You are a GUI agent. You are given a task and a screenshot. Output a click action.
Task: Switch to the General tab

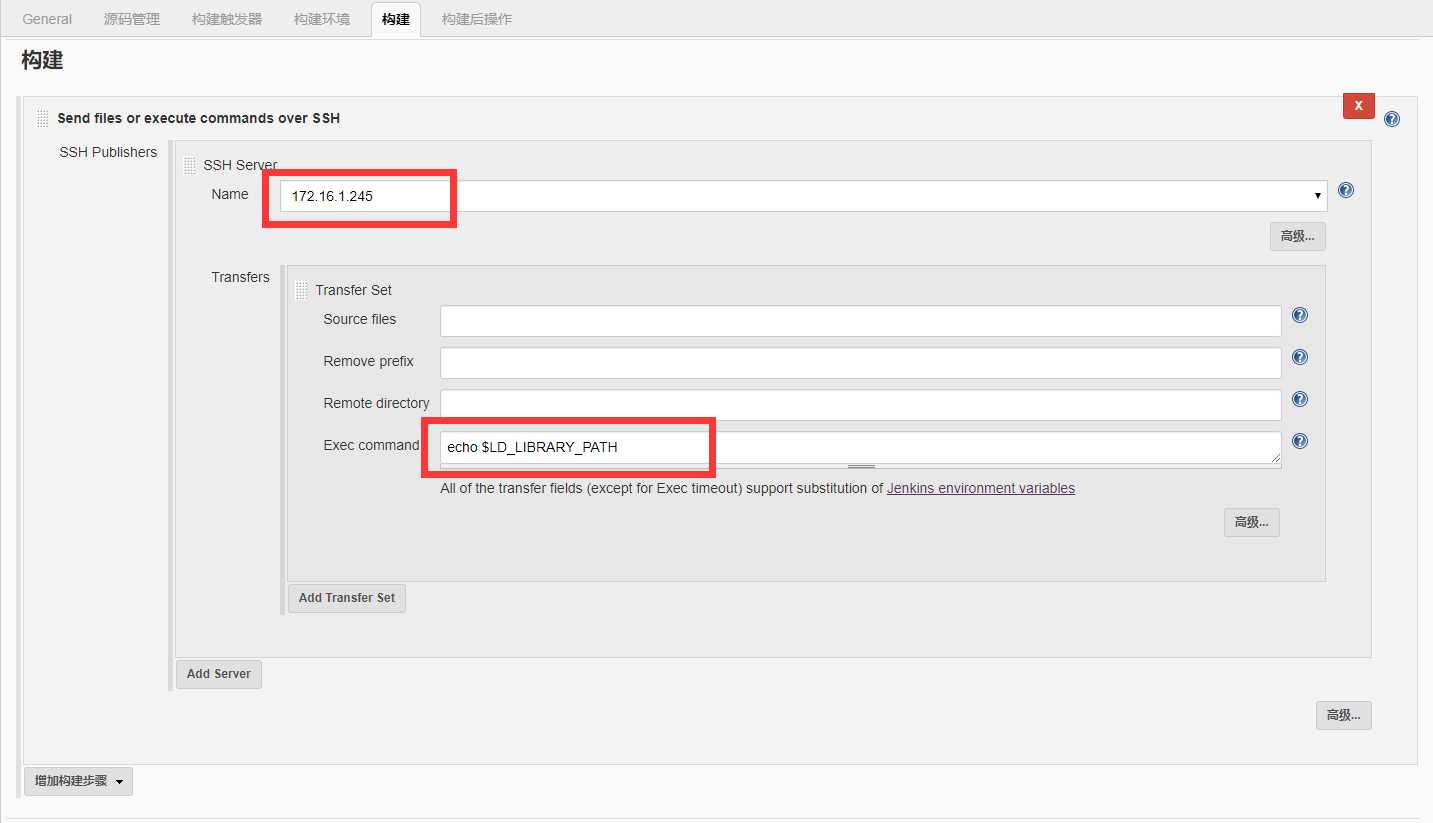pos(47,19)
